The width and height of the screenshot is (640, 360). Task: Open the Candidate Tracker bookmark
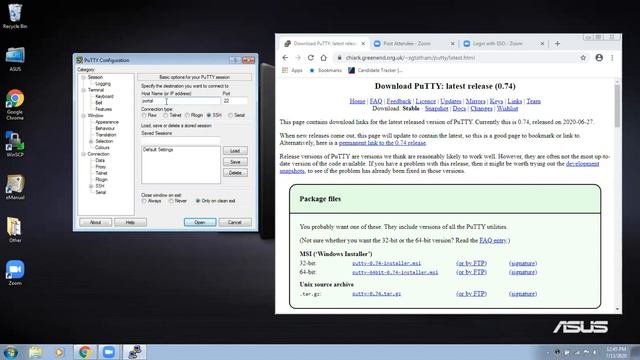coord(376,70)
